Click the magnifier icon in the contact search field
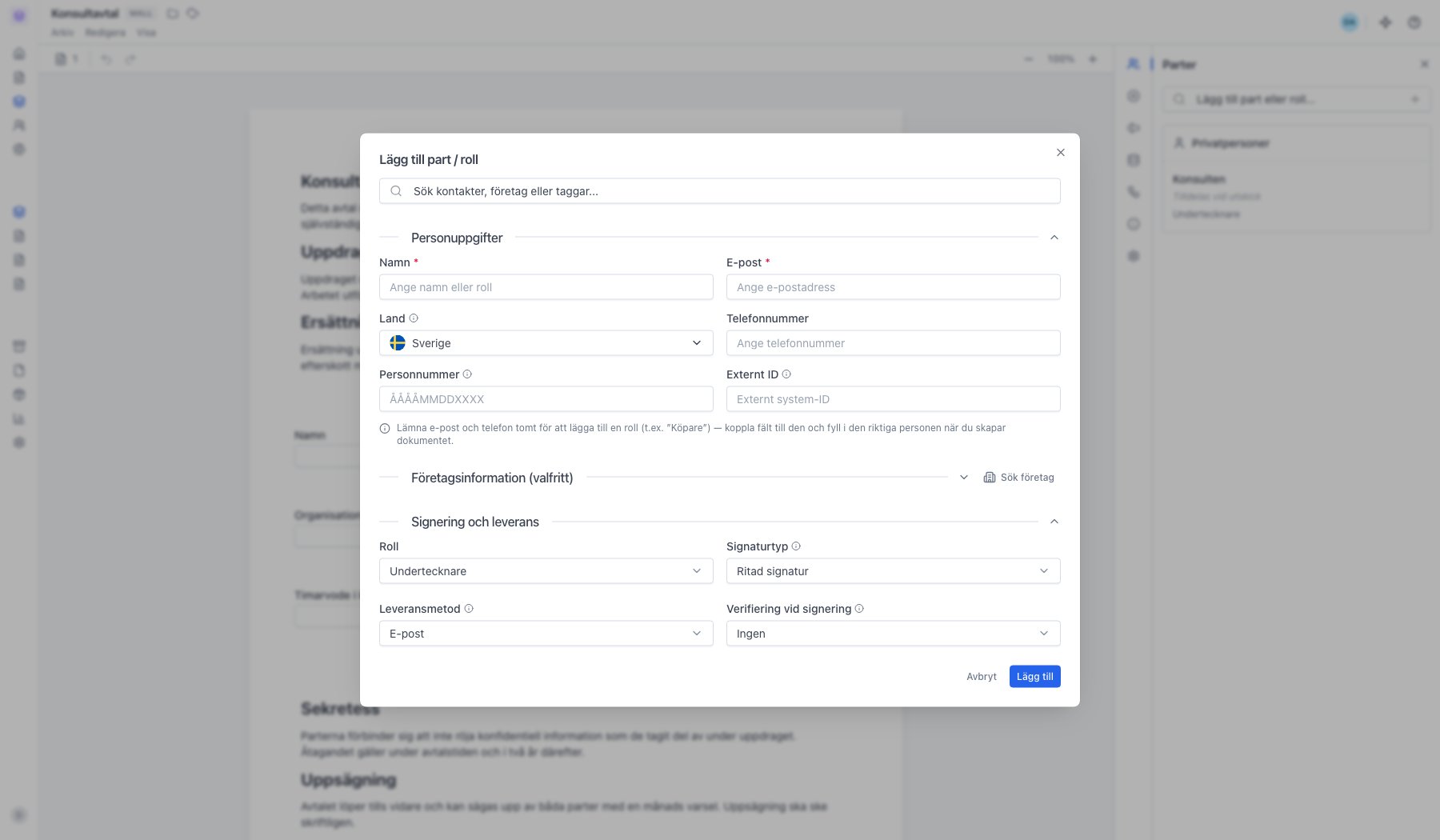This screenshot has height=840, width=1440. click(x=396, y=191)
